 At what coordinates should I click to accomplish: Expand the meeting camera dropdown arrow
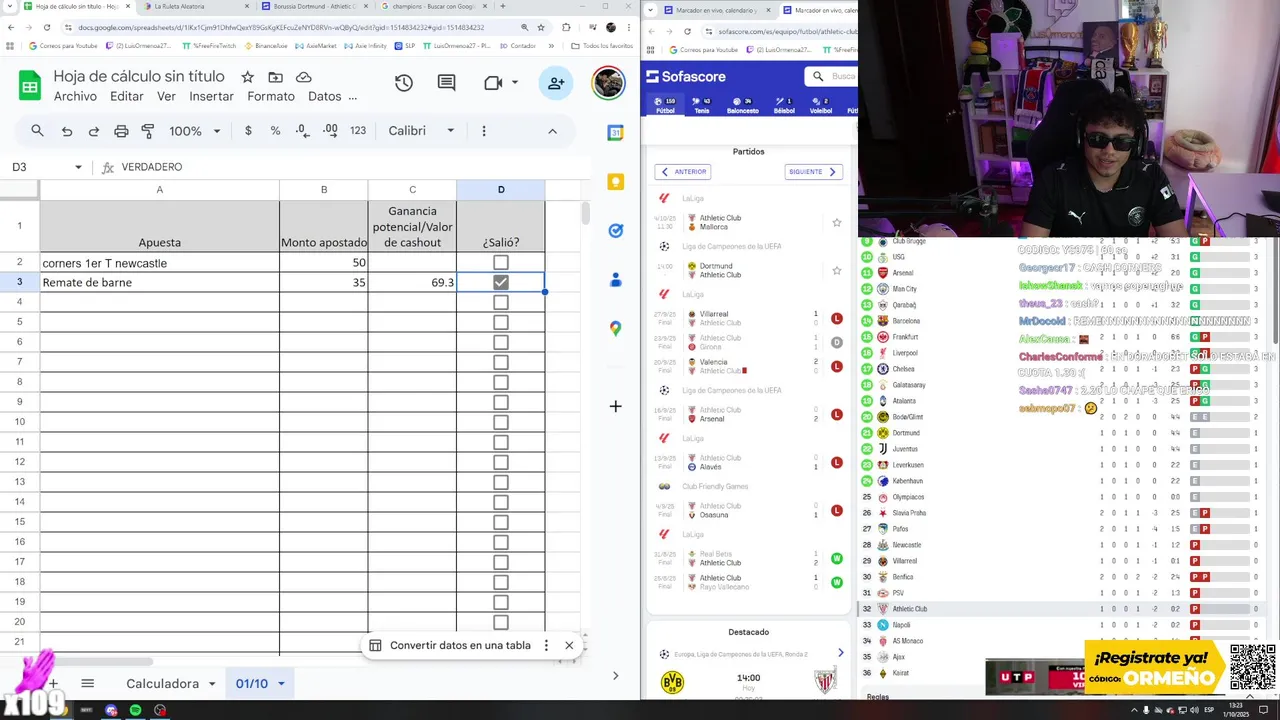[515, 83]
